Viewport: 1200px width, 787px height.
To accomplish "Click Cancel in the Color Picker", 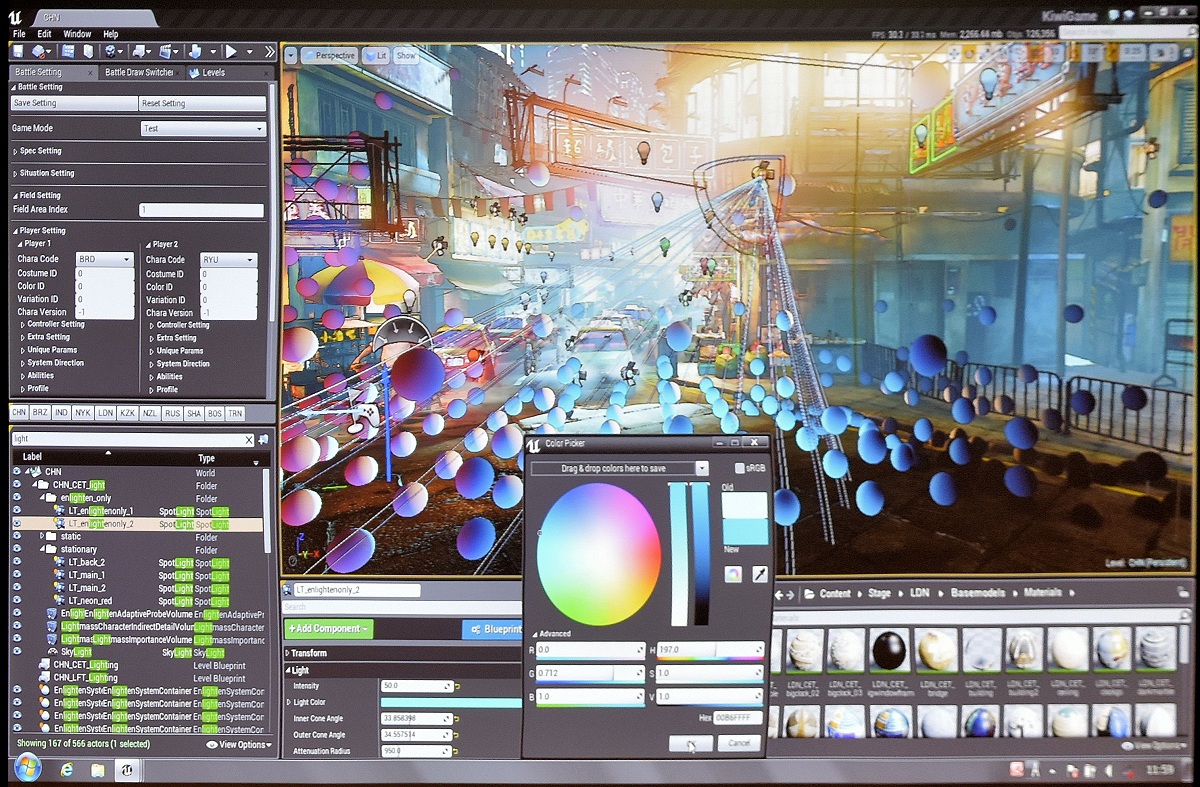I will point(739,743).
